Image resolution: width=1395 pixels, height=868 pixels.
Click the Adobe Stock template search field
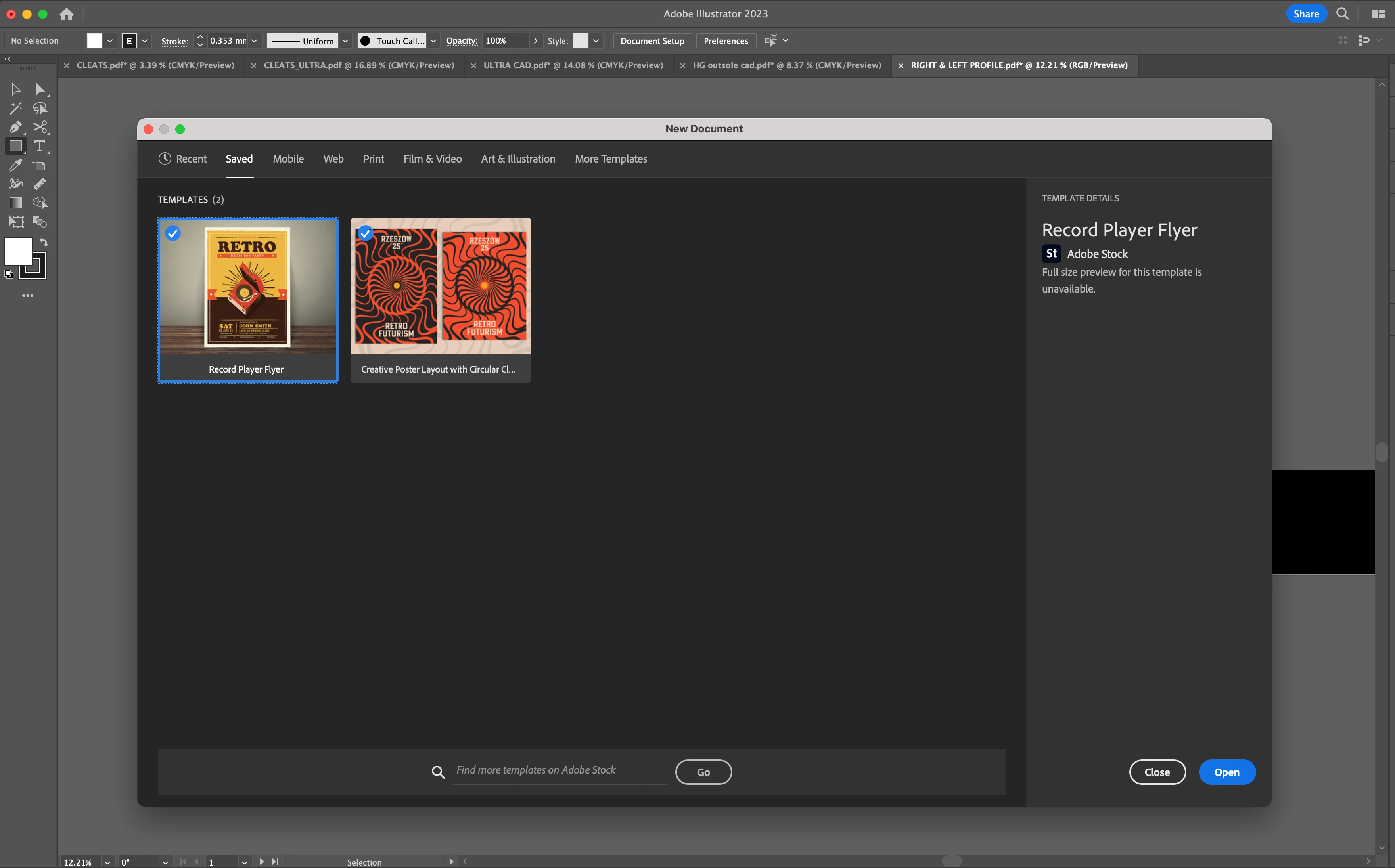pyautogui.click(x=559, y=770)
